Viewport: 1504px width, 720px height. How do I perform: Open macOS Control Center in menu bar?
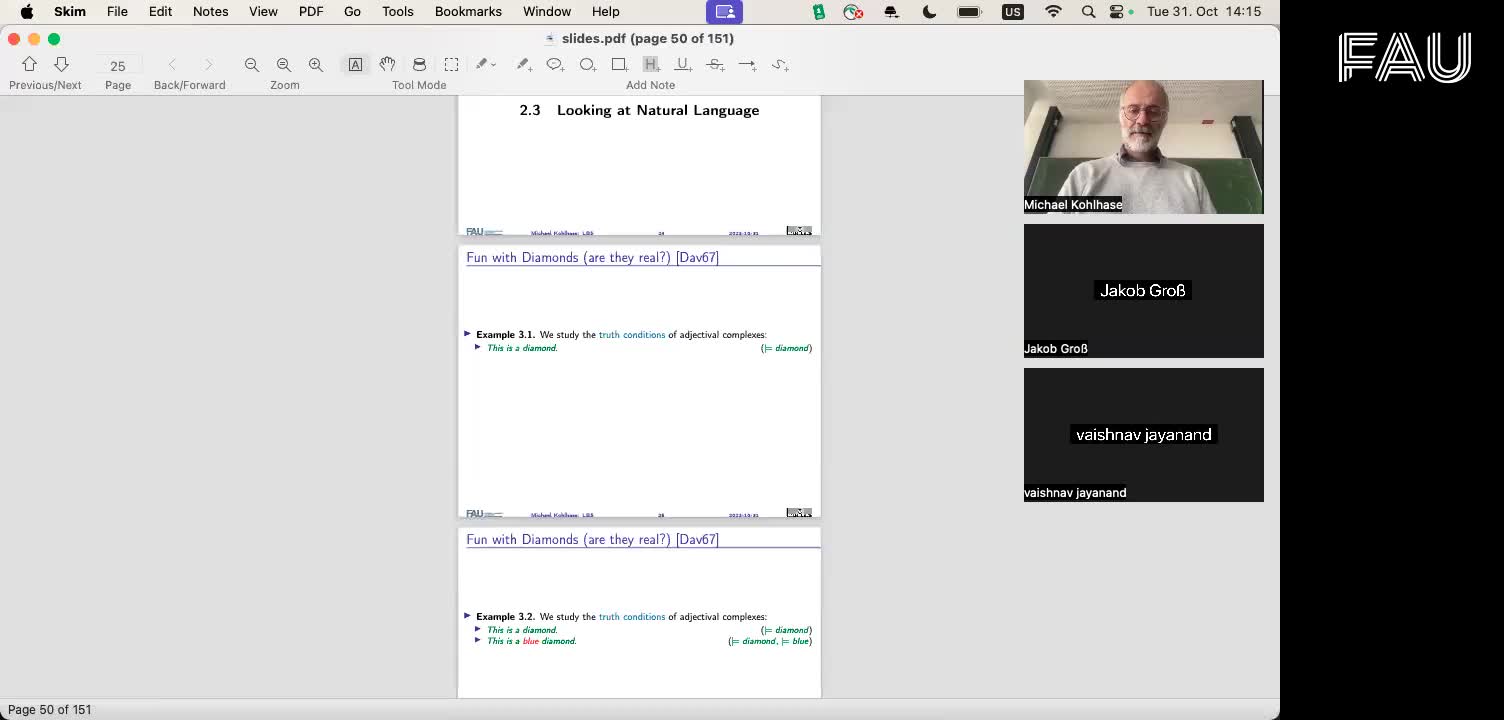[x=1116, y=11]
